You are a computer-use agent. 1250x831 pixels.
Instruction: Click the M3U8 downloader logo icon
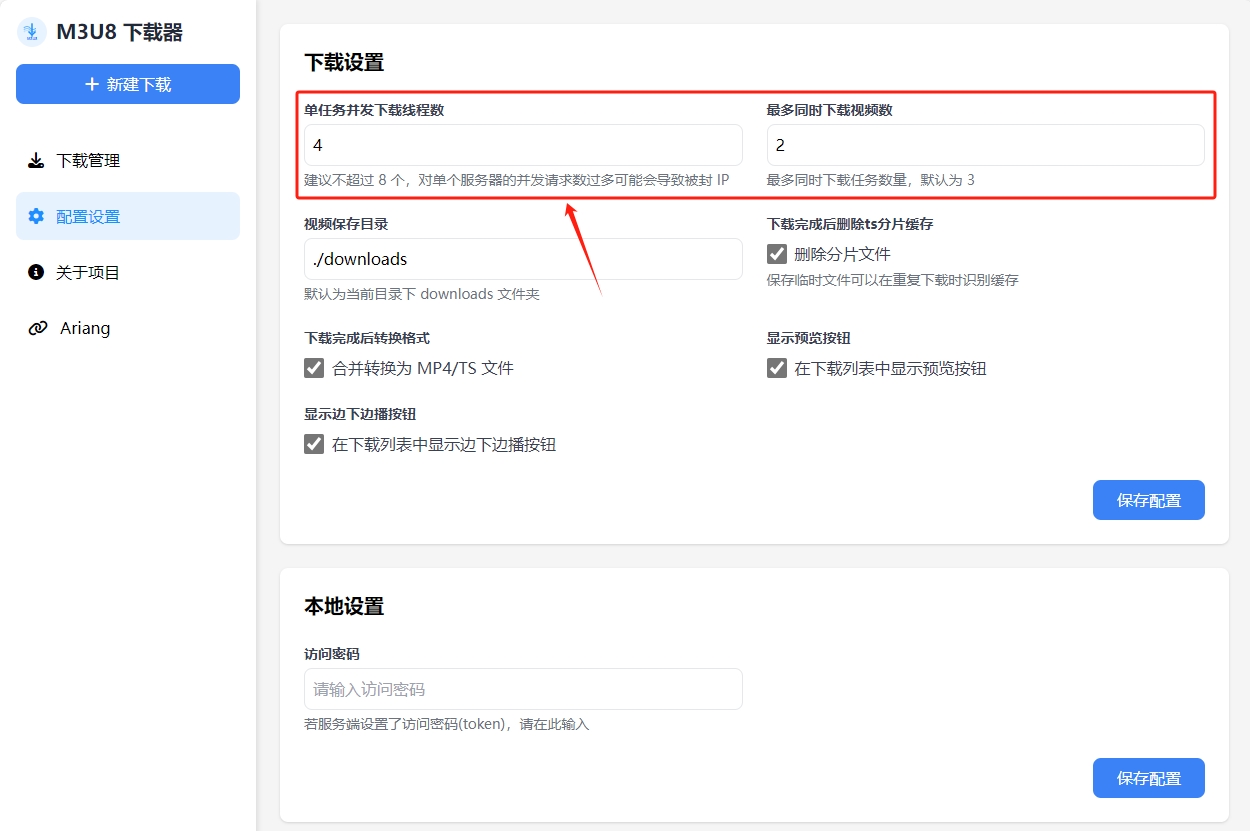click(32, 32)
